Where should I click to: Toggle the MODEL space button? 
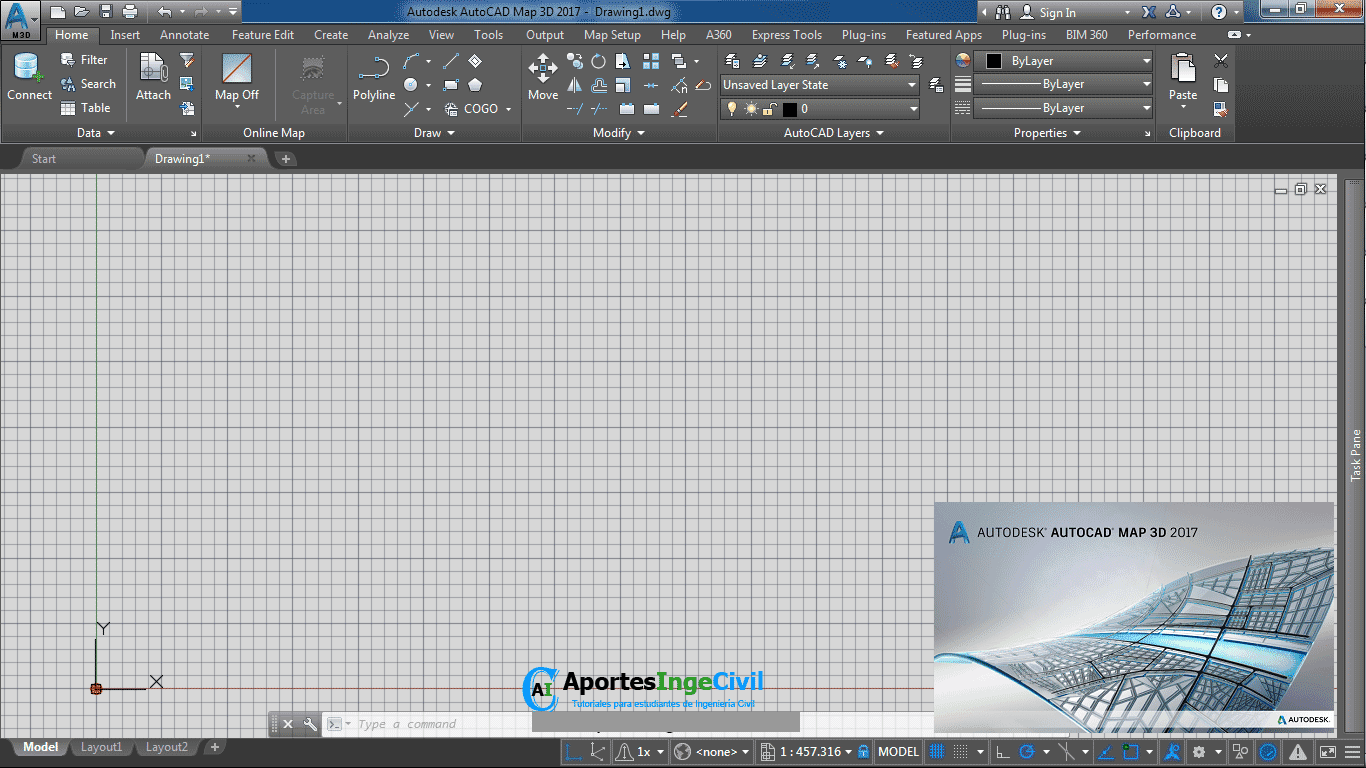(x=898, y=752)
